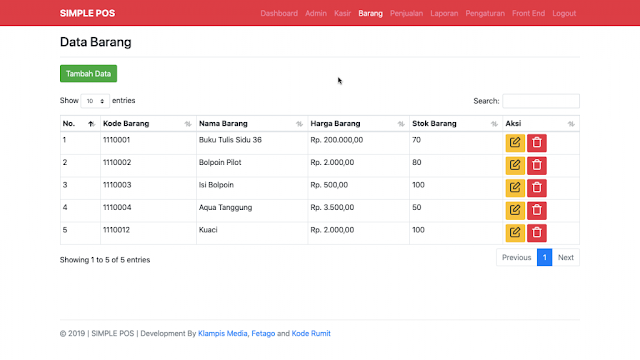Image resolution: width=640 pixels, height=360 pixels.
Task: Sort table by Kode Barang
Action: [148, 124]
